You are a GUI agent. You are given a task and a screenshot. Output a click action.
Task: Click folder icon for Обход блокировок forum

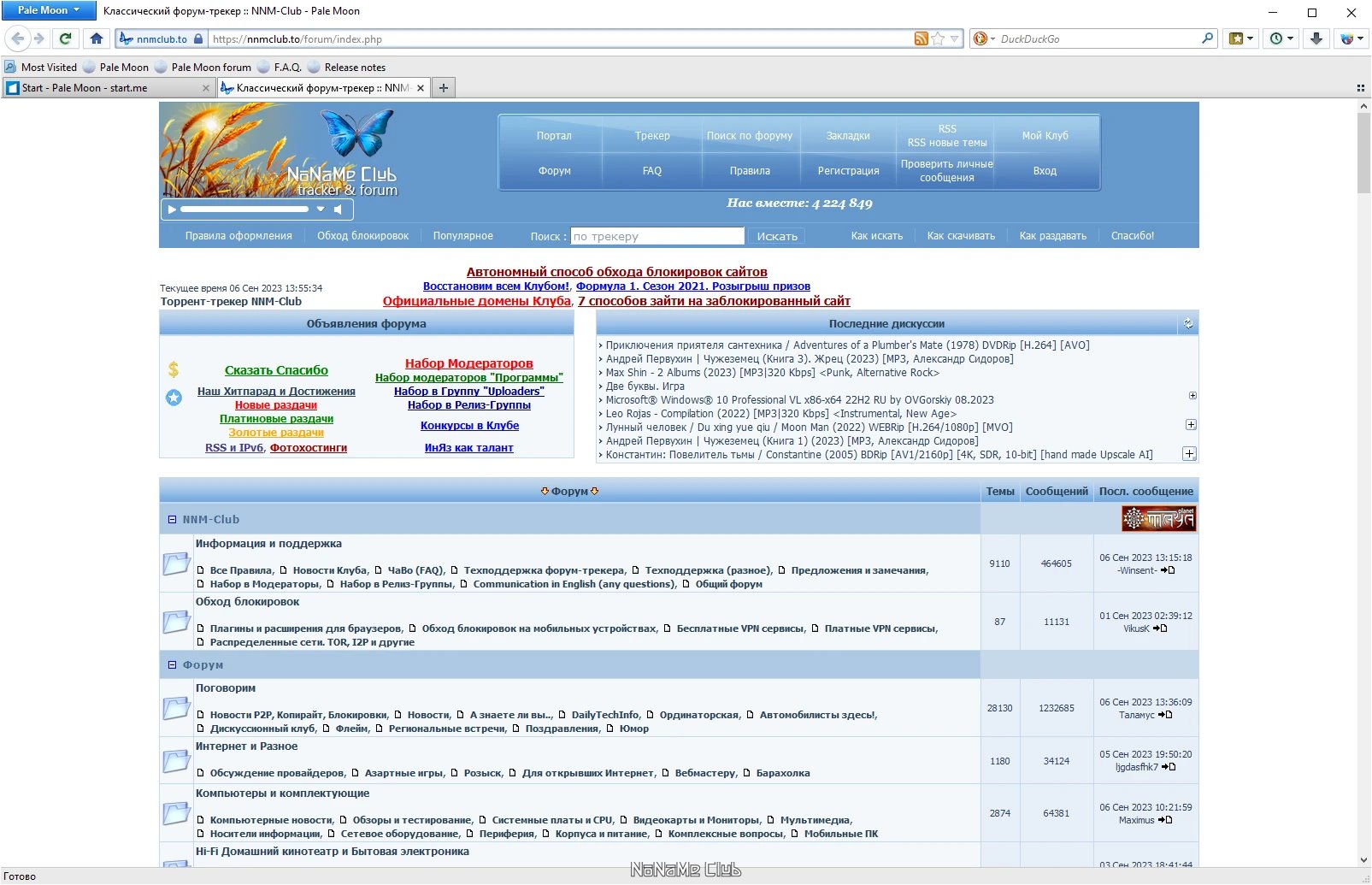[176, 622]
